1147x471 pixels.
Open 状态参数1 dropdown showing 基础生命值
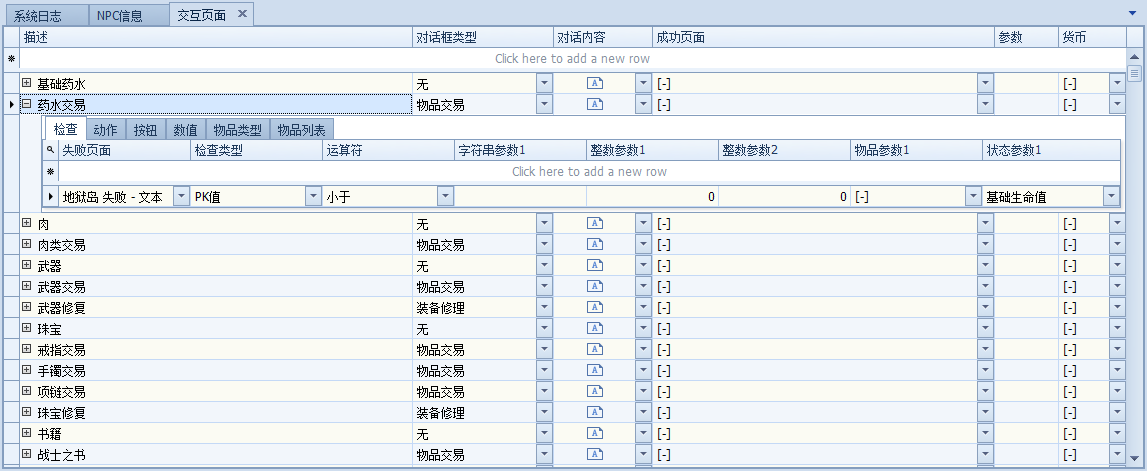coord(1110,197)
